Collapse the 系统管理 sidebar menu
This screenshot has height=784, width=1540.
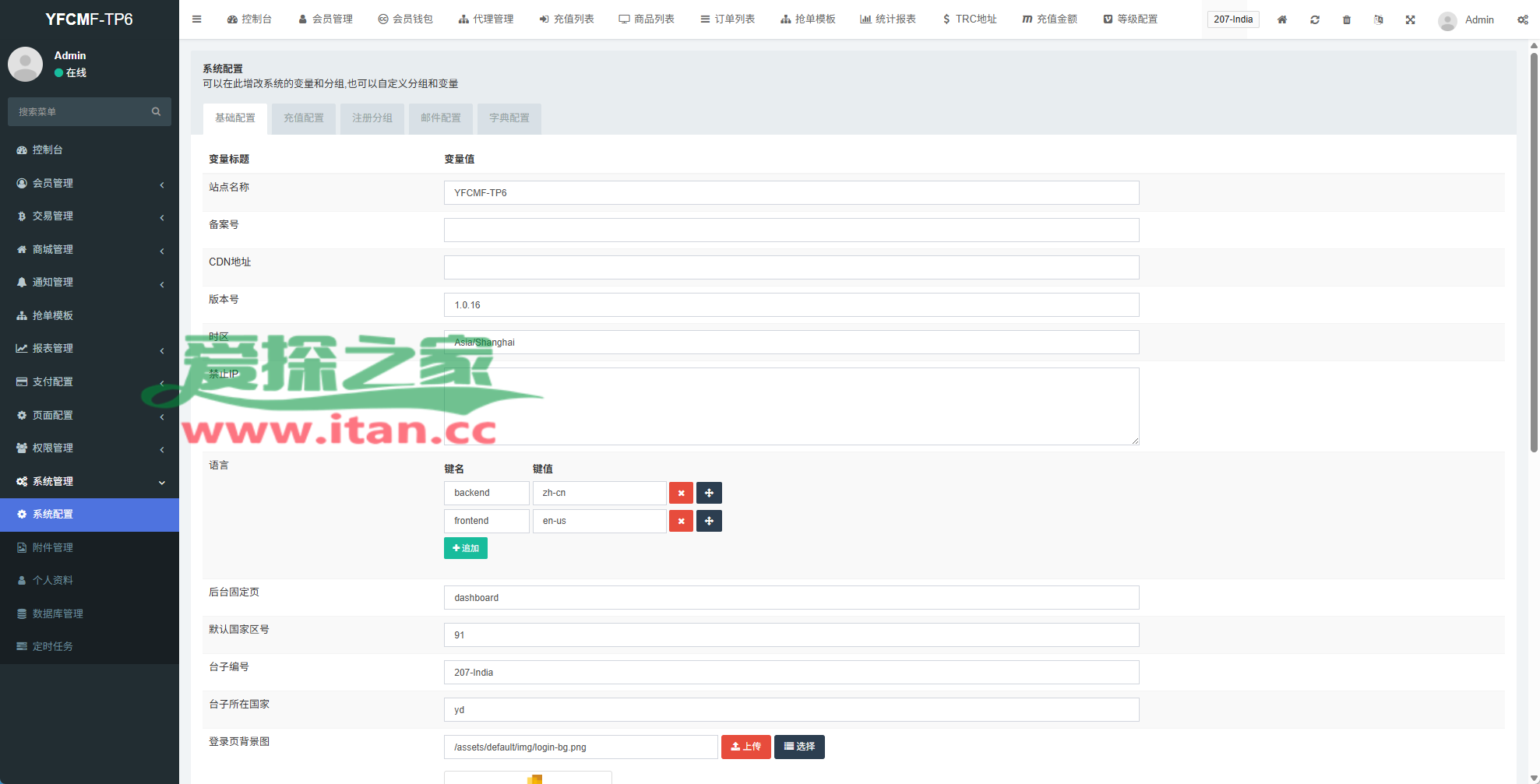(90, 481)
